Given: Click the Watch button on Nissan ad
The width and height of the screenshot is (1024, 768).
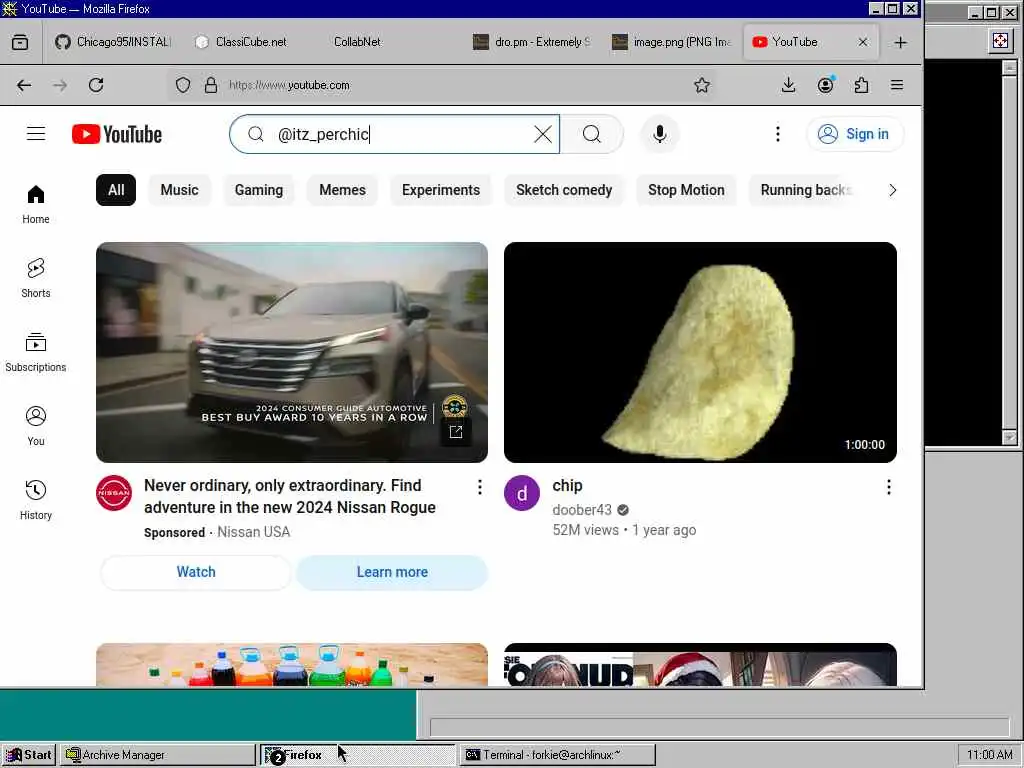Looking at the screenshot, I should (196, 572).
